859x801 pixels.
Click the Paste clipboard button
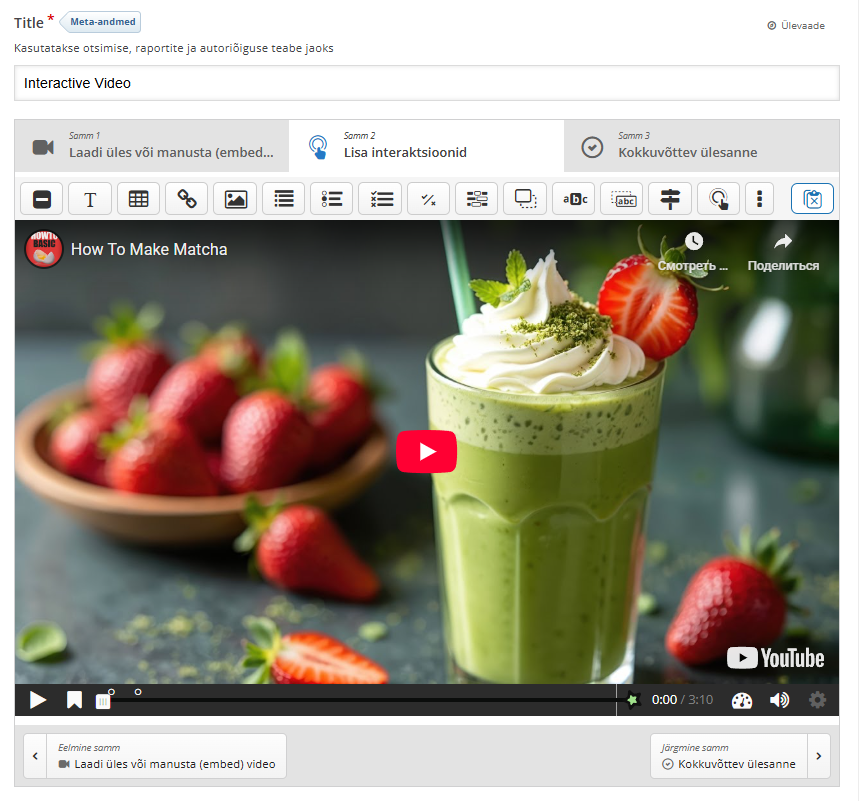(812, 199)
